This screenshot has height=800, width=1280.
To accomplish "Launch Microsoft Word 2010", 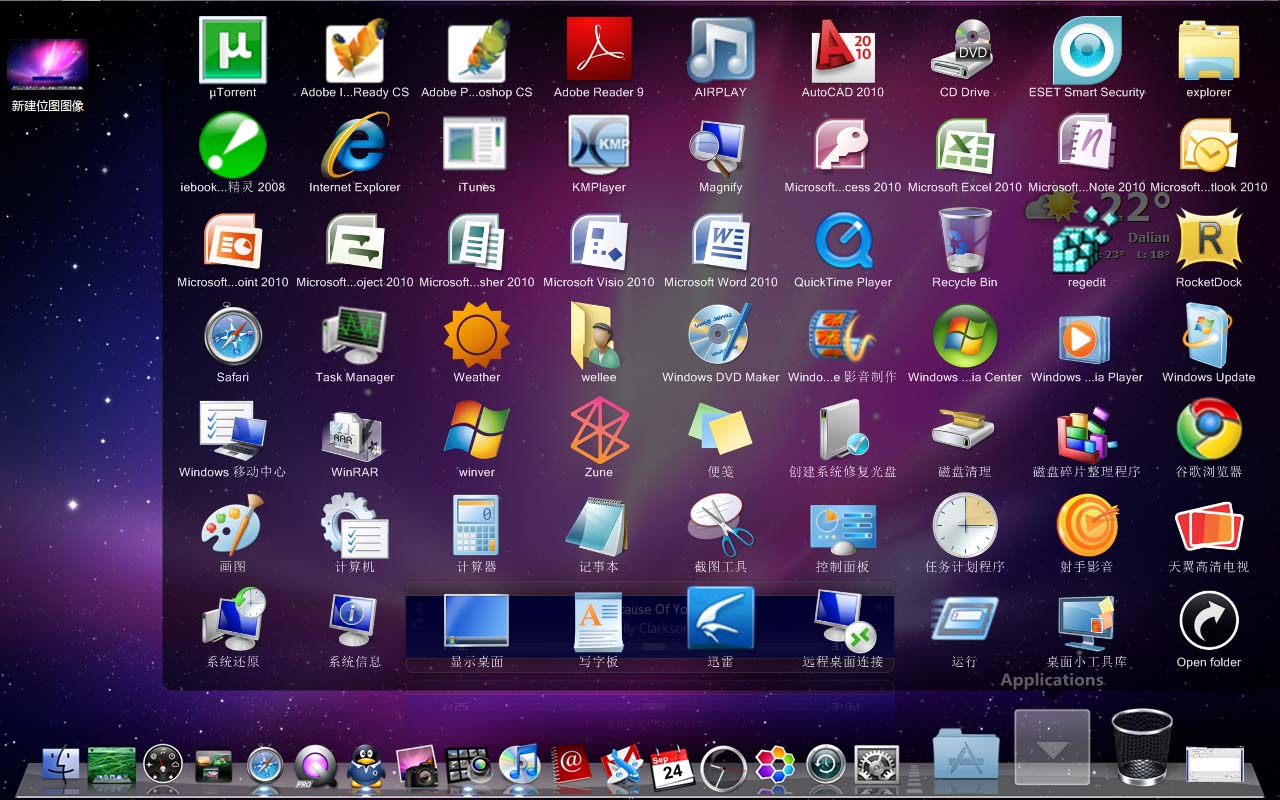I will click(721, 240).
